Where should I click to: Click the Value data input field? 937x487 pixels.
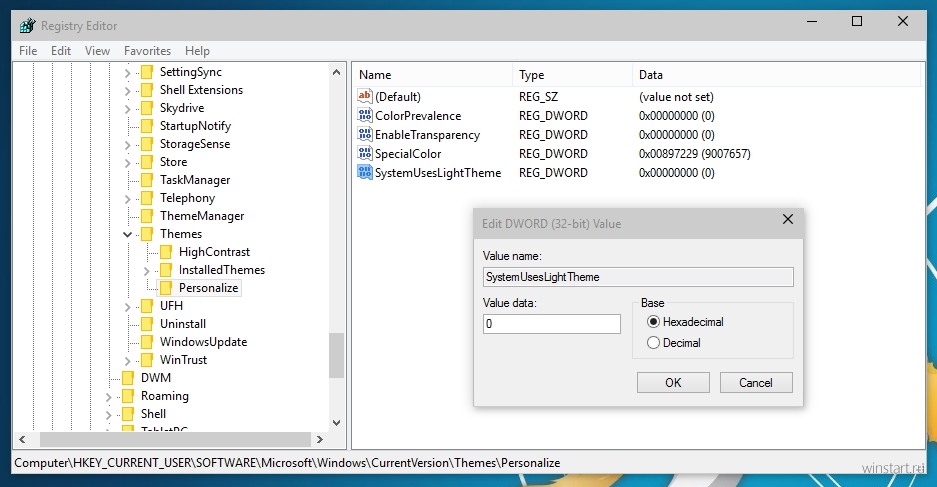point(551,324)
